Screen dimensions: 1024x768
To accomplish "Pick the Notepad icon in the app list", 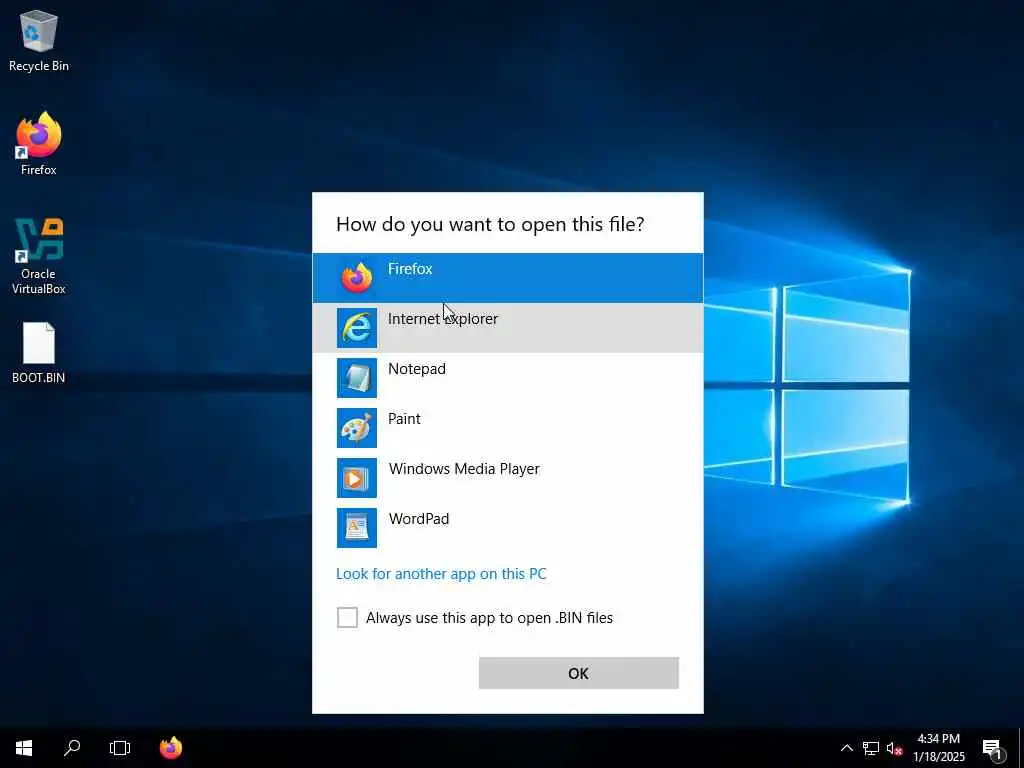I will point(357,377).
